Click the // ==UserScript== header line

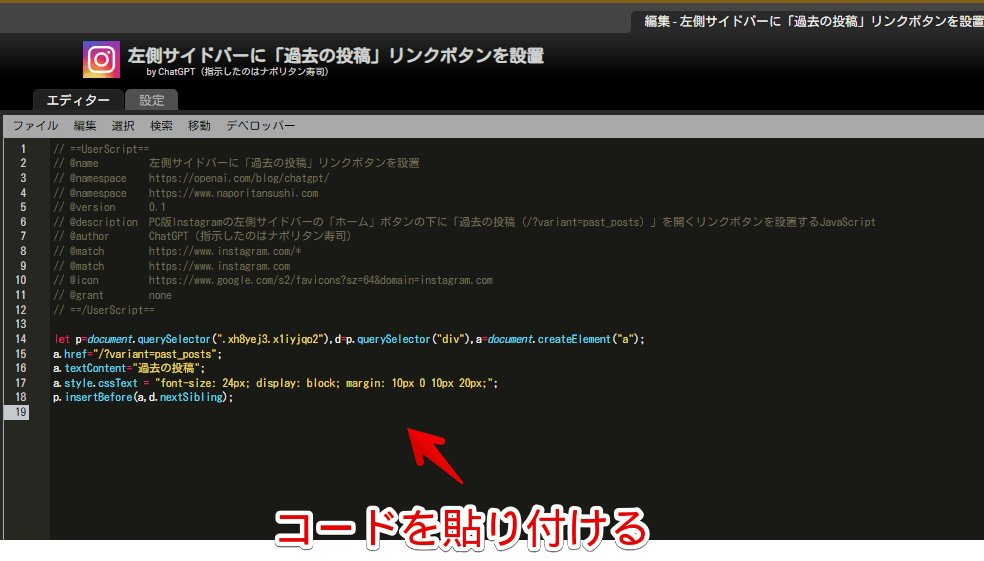101,149
